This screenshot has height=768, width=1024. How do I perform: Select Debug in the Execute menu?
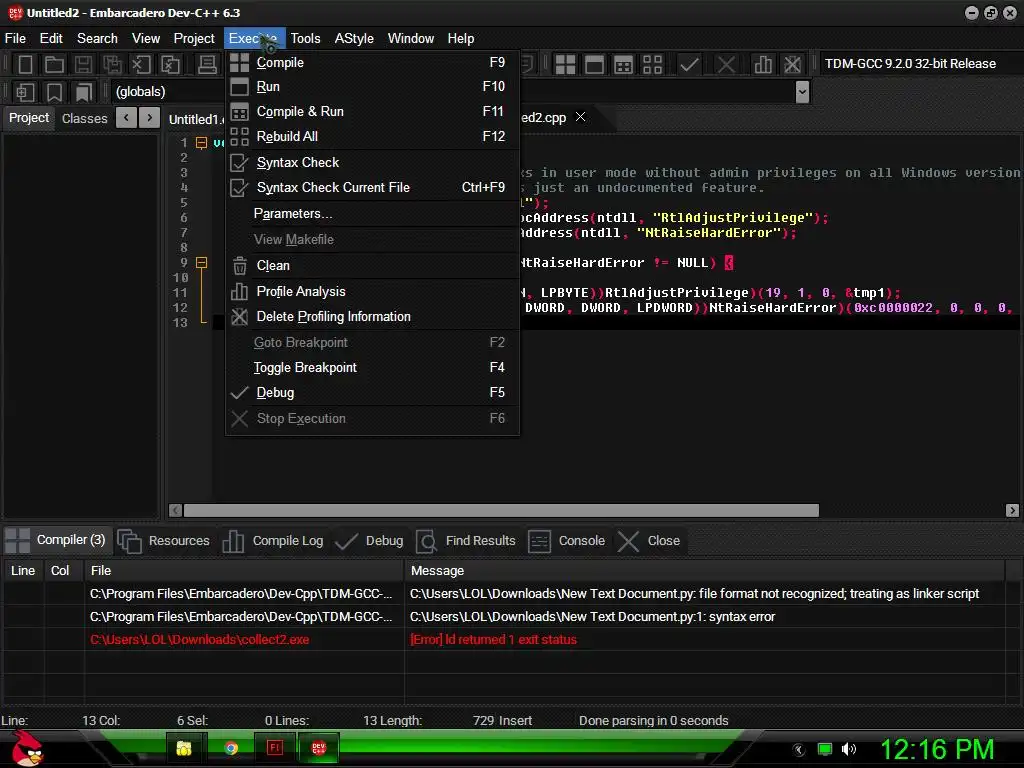372,392
